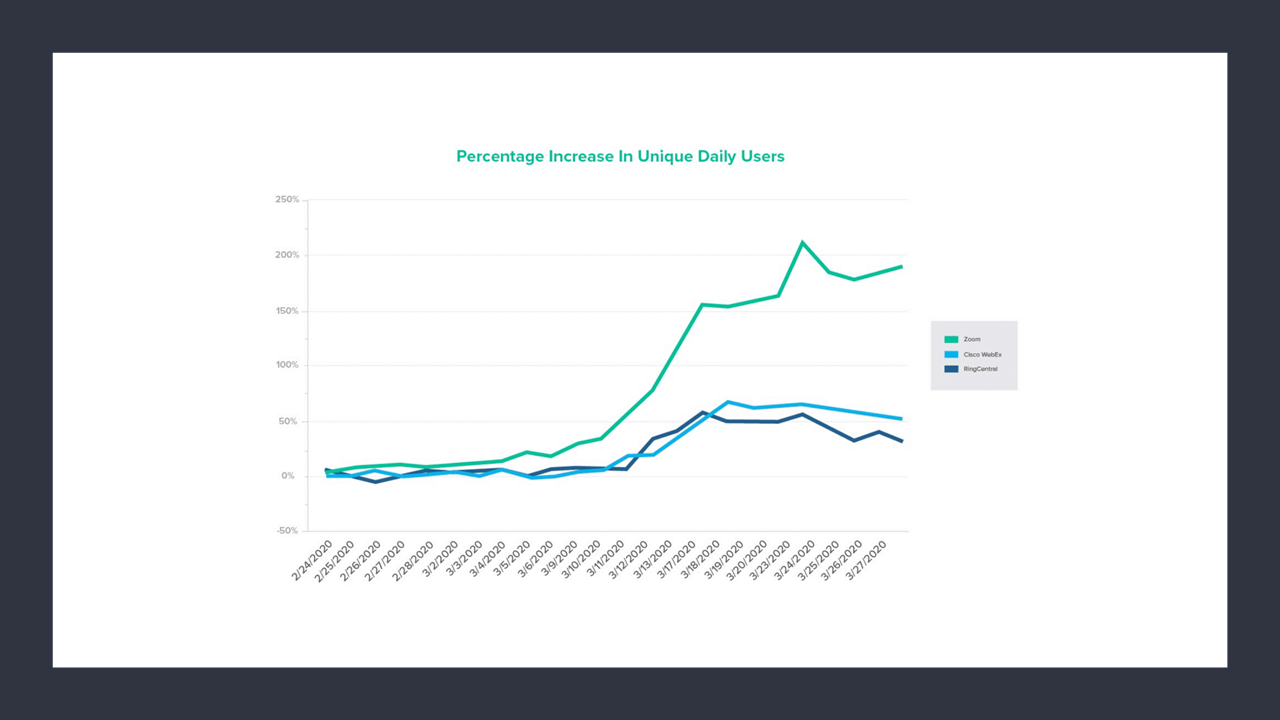
Task: Click the 250% y-axis label
Action: pyautogui.click(x=287, y=200)
